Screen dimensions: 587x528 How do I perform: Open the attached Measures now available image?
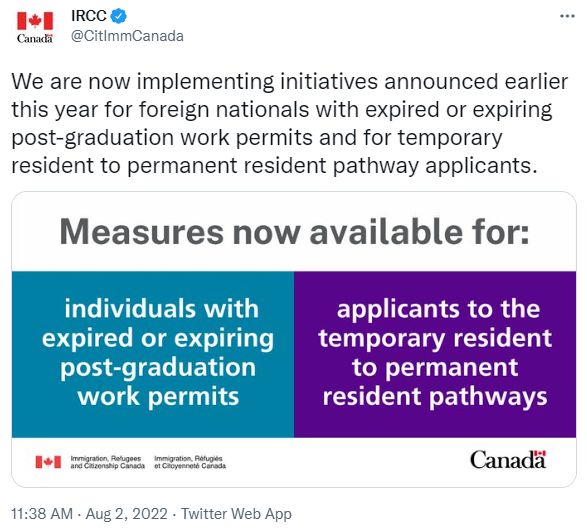pos(294,339)
